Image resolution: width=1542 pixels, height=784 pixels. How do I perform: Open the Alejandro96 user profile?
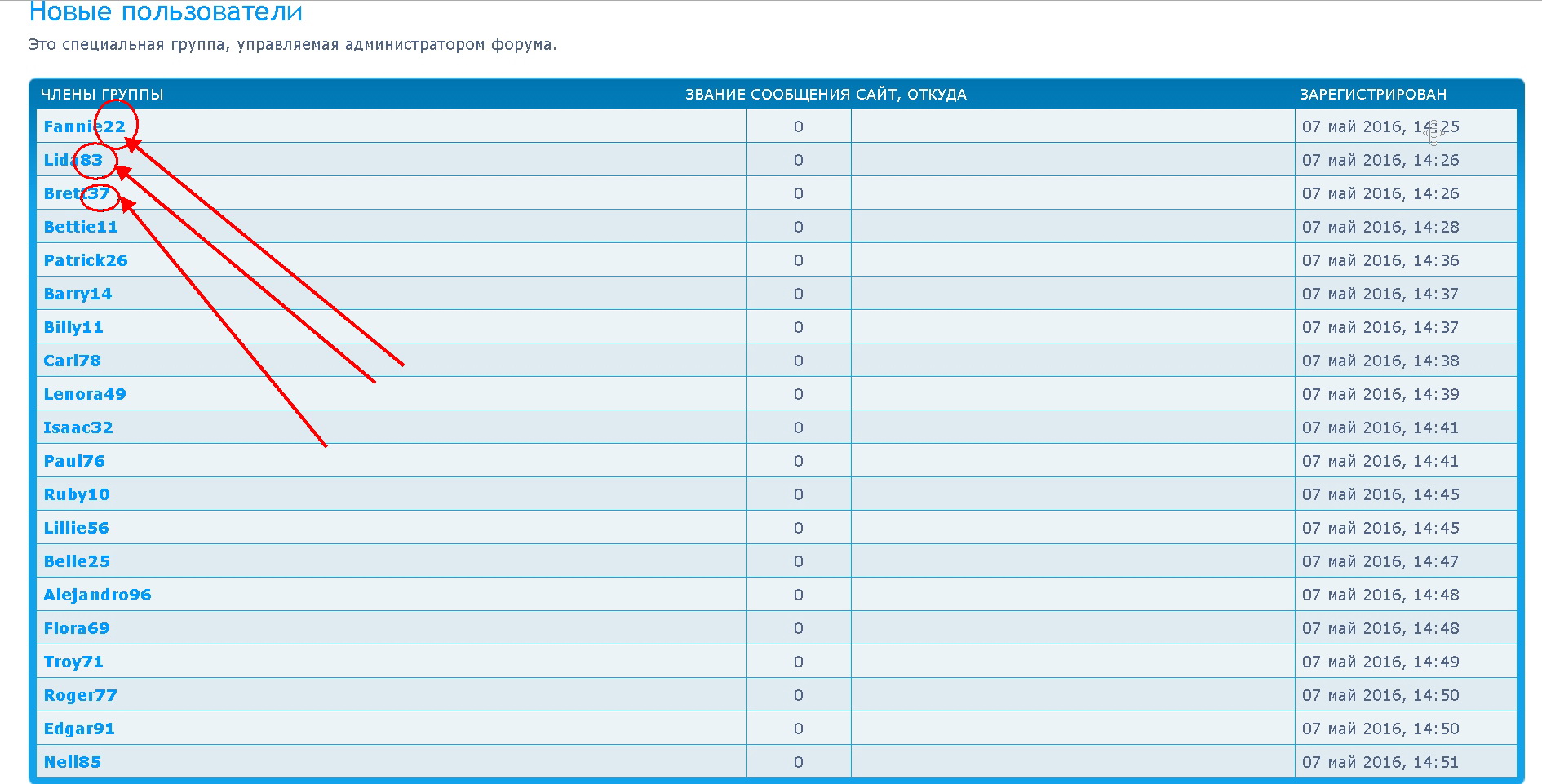click(x=97, y=595)
